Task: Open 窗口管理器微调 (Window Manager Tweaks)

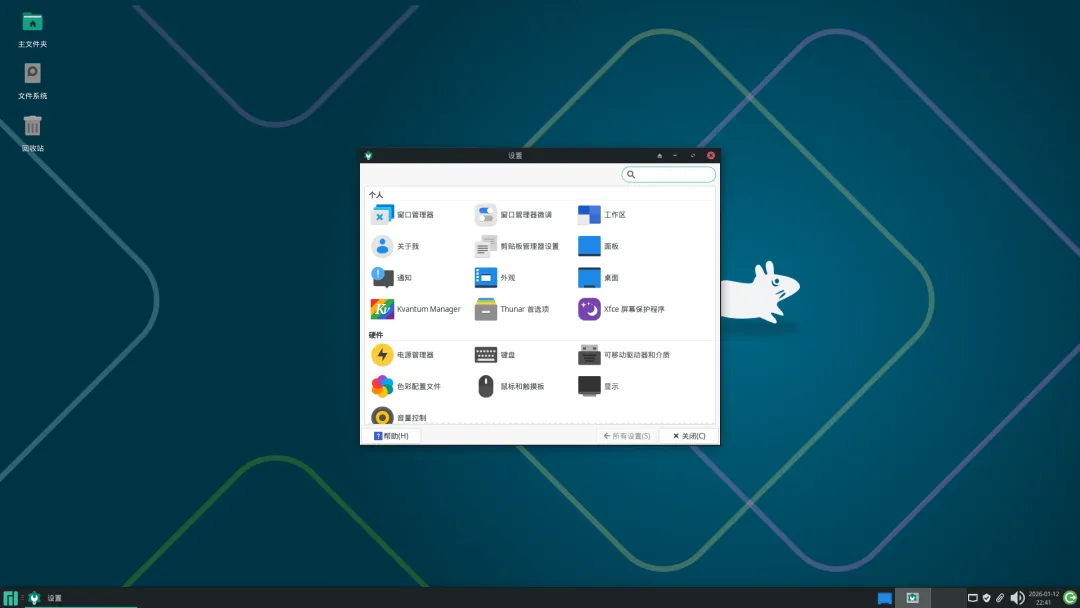Action: coord(510,214)
